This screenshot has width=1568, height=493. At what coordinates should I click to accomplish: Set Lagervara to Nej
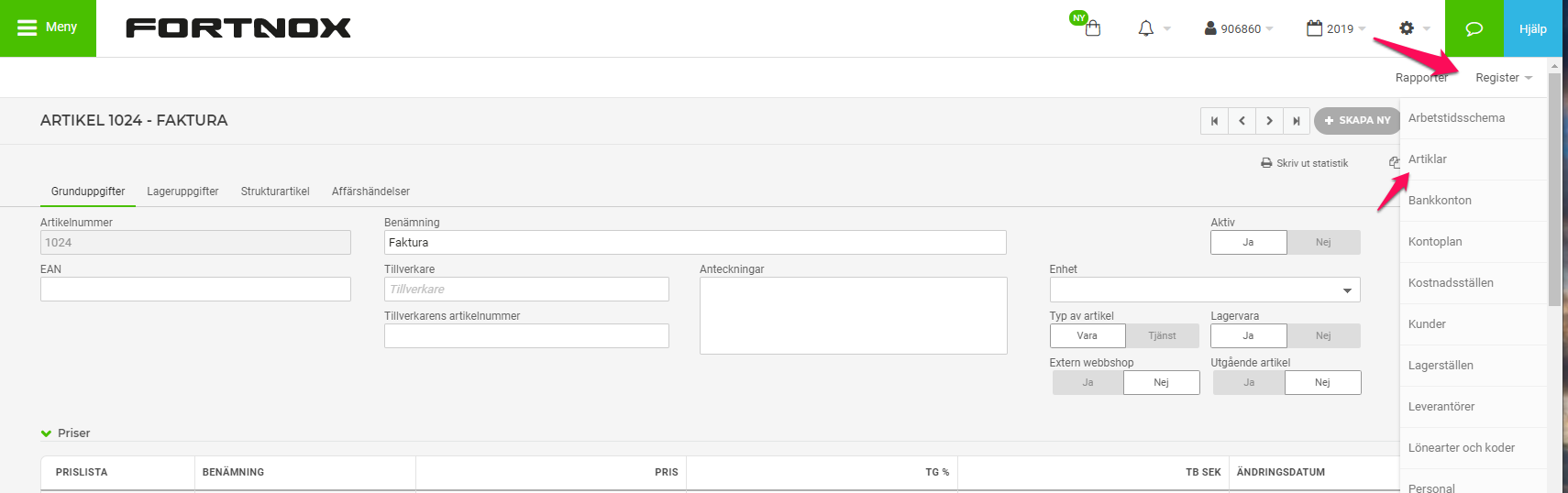[x=1323, y=336]
